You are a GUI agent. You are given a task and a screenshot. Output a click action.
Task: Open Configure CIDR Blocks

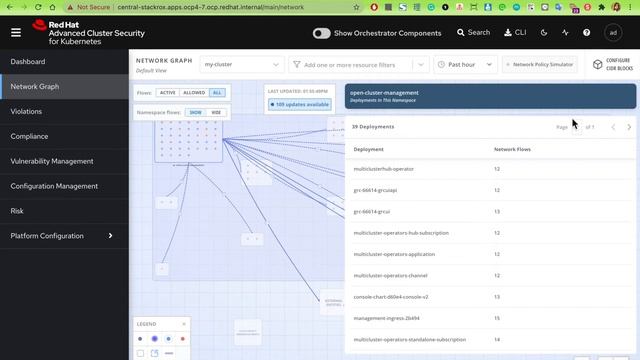[x=613, y=64]
